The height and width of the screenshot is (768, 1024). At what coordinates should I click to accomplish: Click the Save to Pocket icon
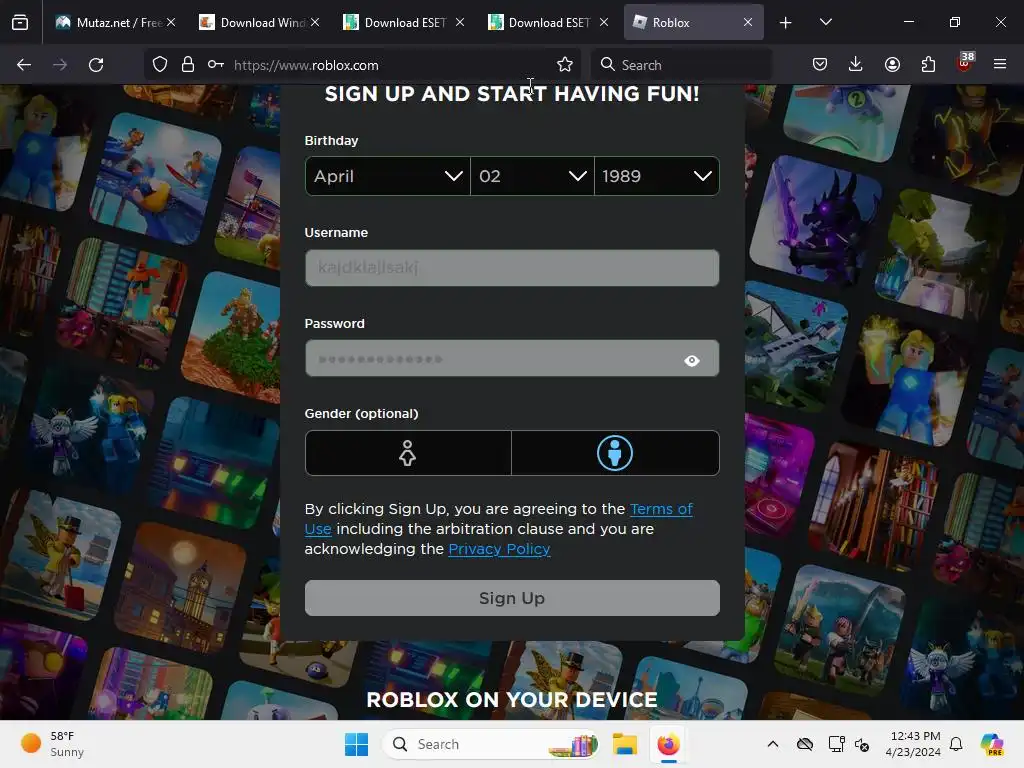point(820,65)
